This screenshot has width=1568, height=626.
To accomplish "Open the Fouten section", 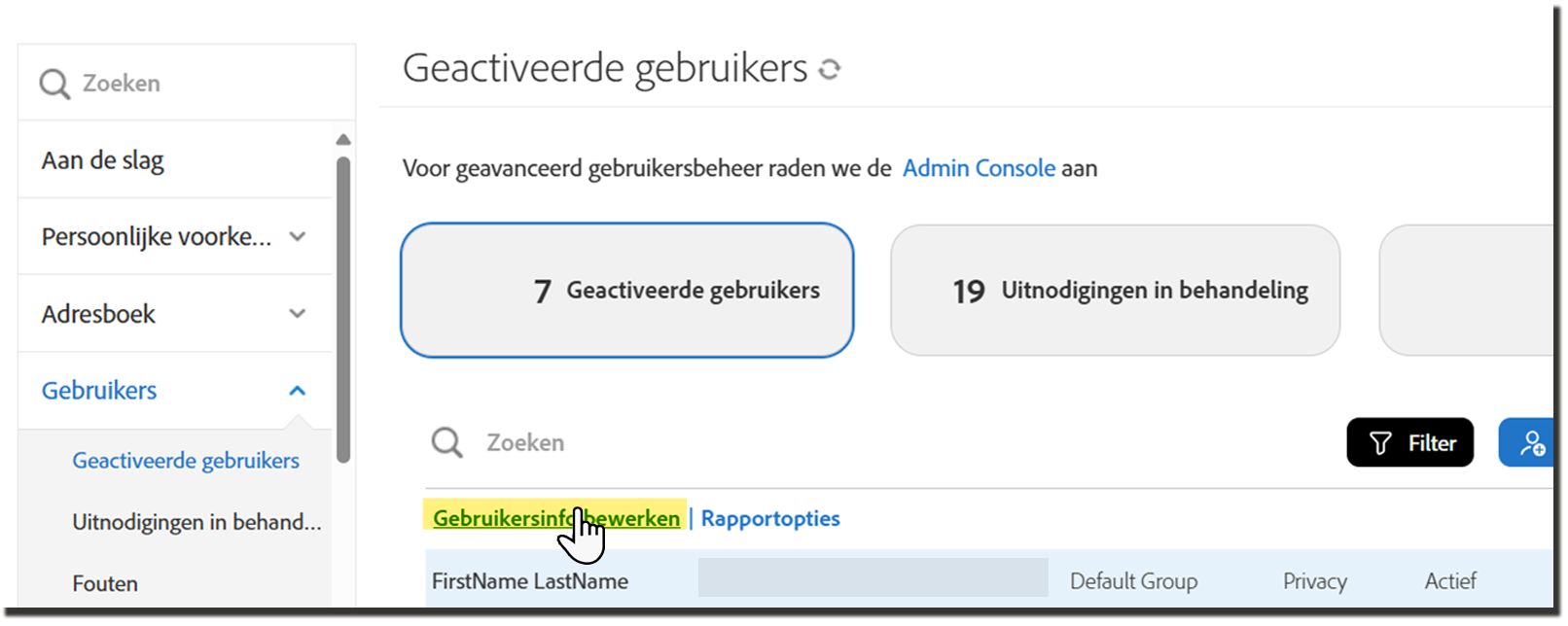I will pyautogui.click(x=104, y=583).
